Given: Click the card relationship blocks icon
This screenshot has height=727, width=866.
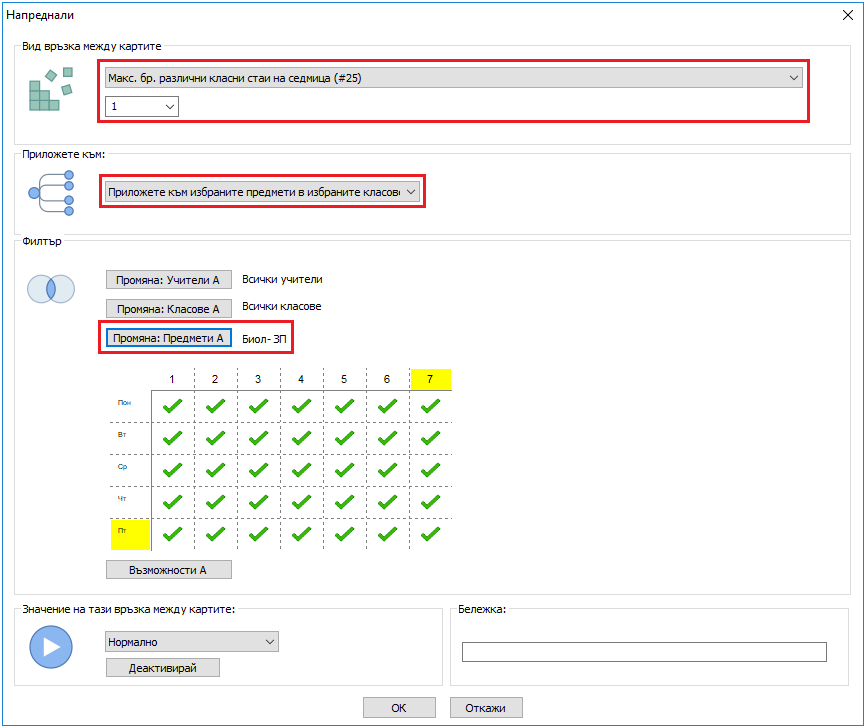Looking at the screenshot, I should 51,90.
